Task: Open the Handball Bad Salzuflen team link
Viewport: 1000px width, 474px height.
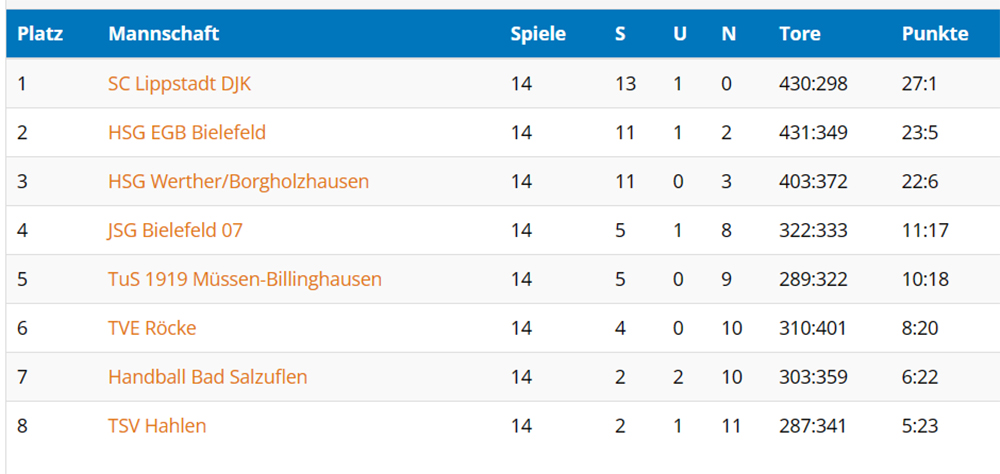Action: (x=207, y=377)
